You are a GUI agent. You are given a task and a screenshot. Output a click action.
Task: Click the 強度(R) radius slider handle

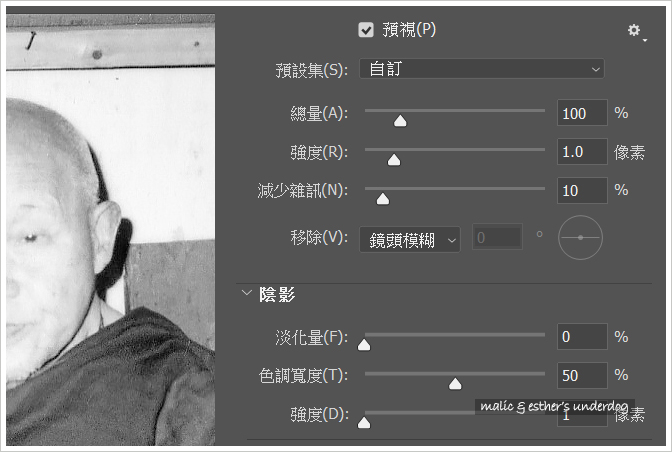tap(394, 160)
